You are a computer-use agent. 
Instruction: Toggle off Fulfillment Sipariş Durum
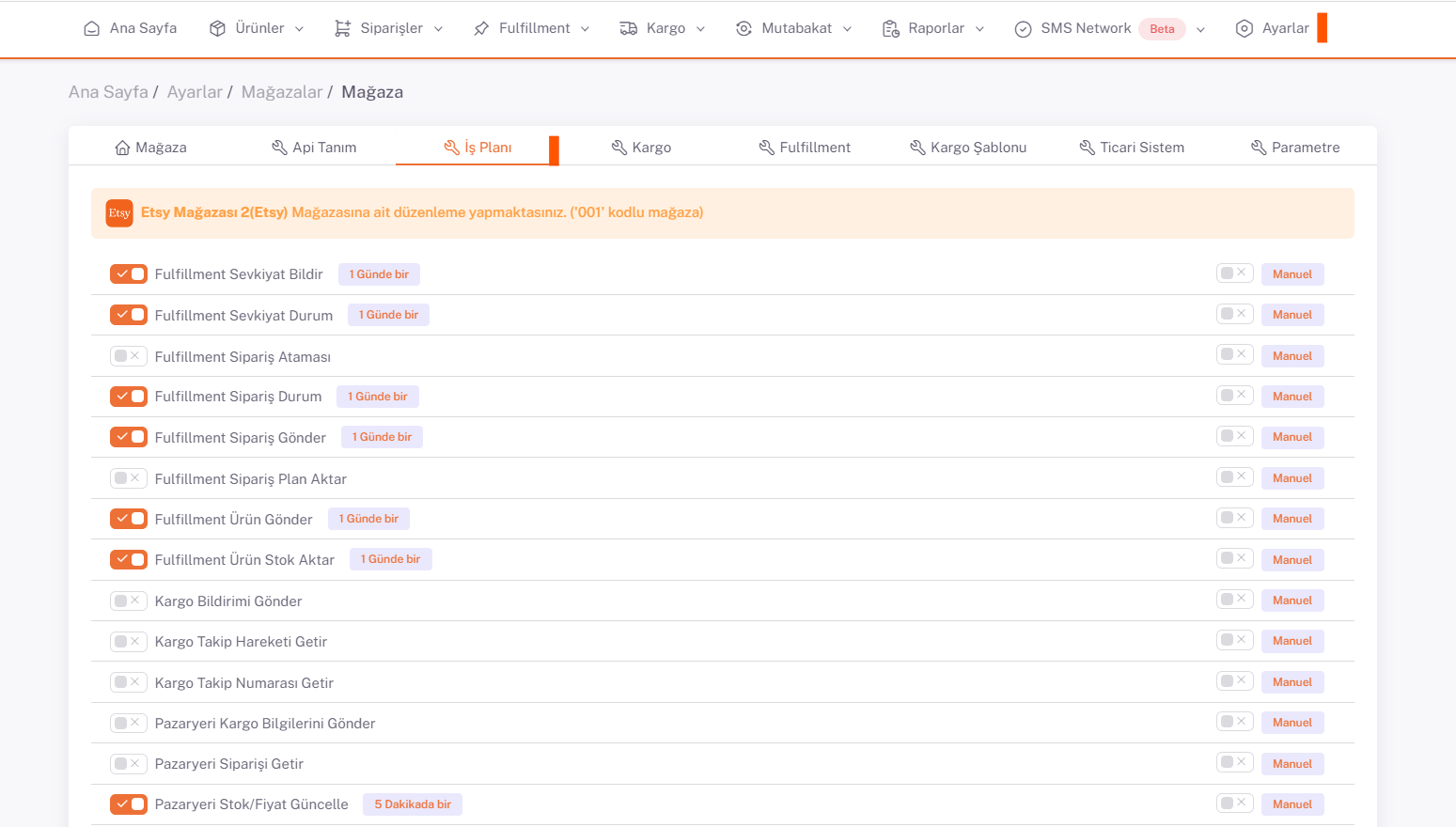pos(129,397)
